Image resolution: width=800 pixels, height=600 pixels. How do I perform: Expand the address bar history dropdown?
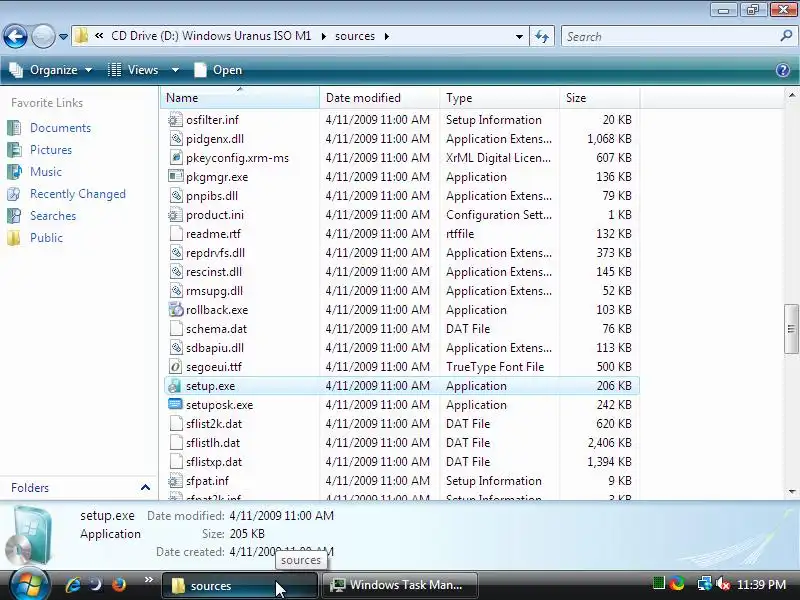click(519, 36)
